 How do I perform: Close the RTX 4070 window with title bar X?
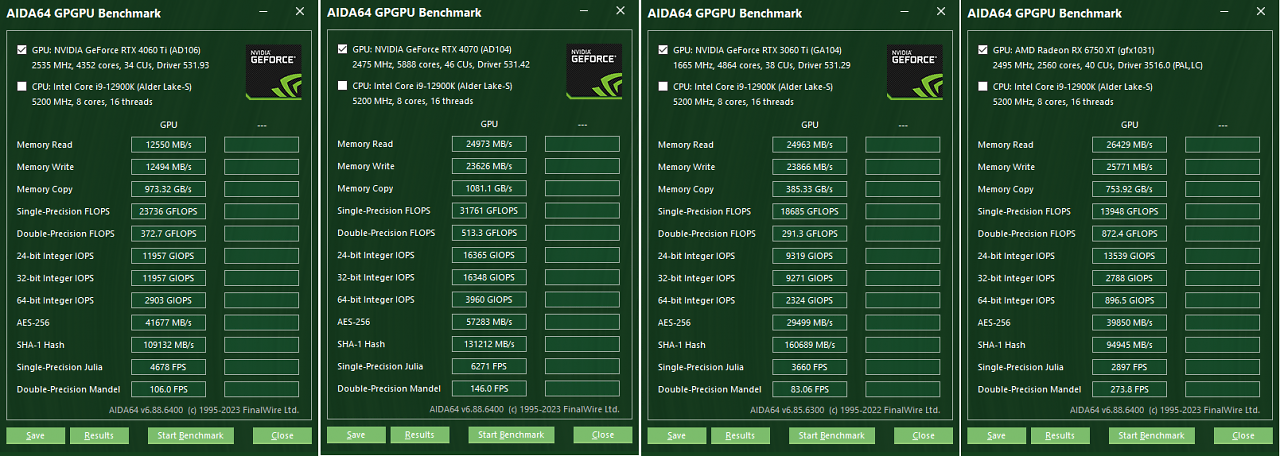621,12
